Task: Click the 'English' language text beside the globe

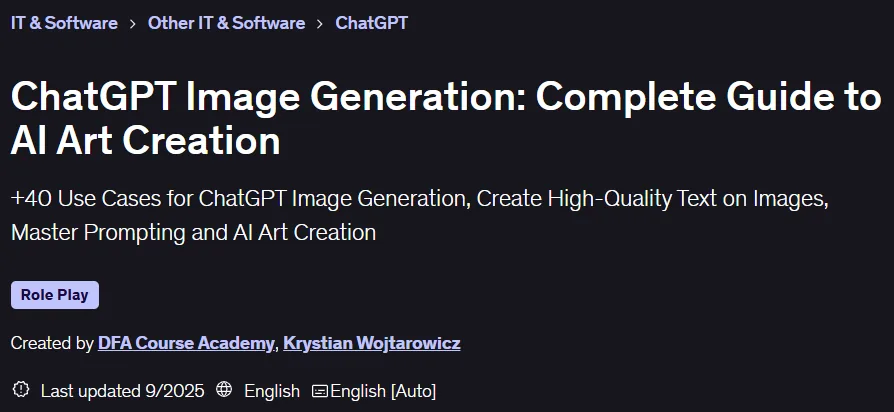Action: tap(272, 391)
